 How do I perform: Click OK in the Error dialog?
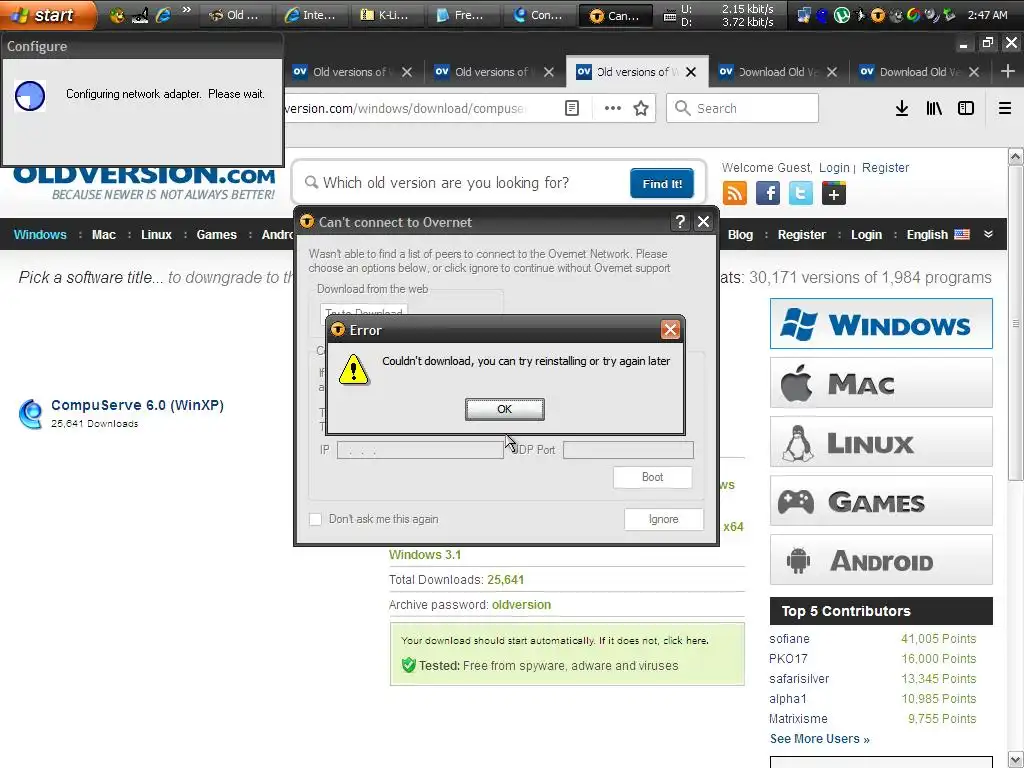(x=504, y=409)
